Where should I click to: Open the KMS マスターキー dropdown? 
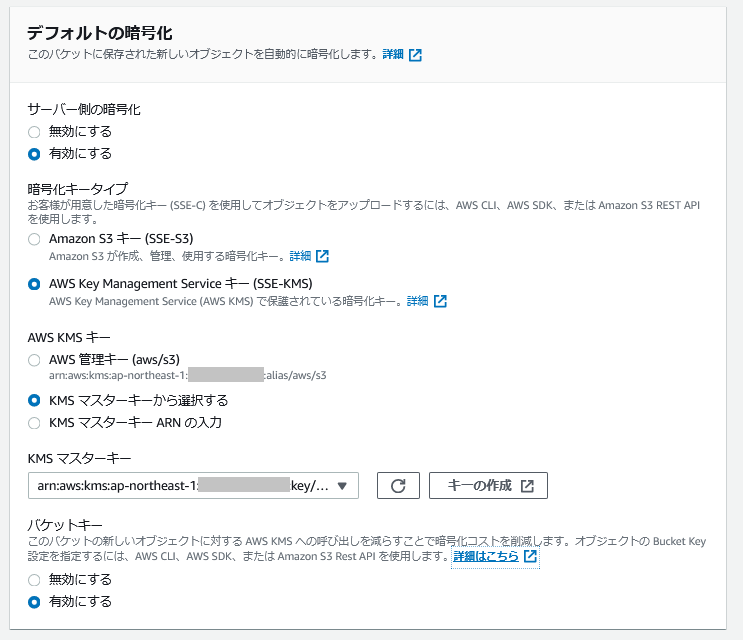(193, 486)
